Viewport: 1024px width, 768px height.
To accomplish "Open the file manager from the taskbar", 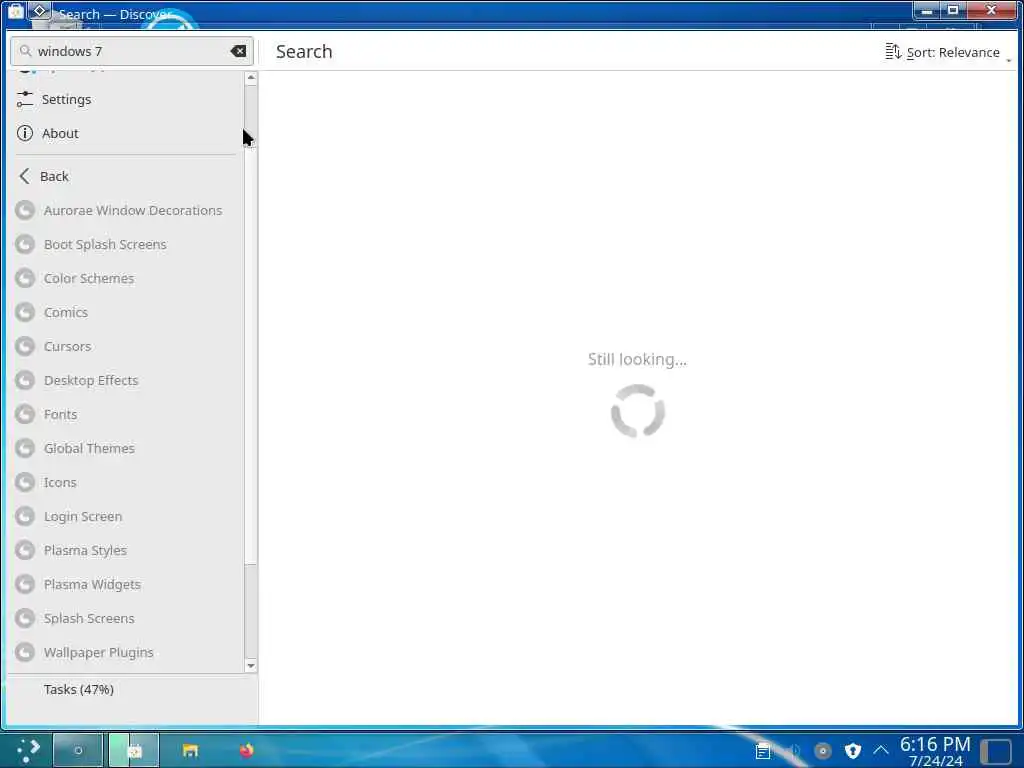I will pyautogui.click(x=190, y=750).
